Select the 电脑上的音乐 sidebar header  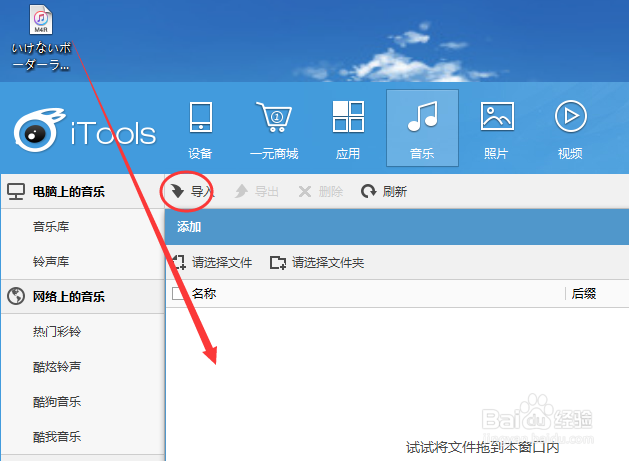(x=82, y=191)
